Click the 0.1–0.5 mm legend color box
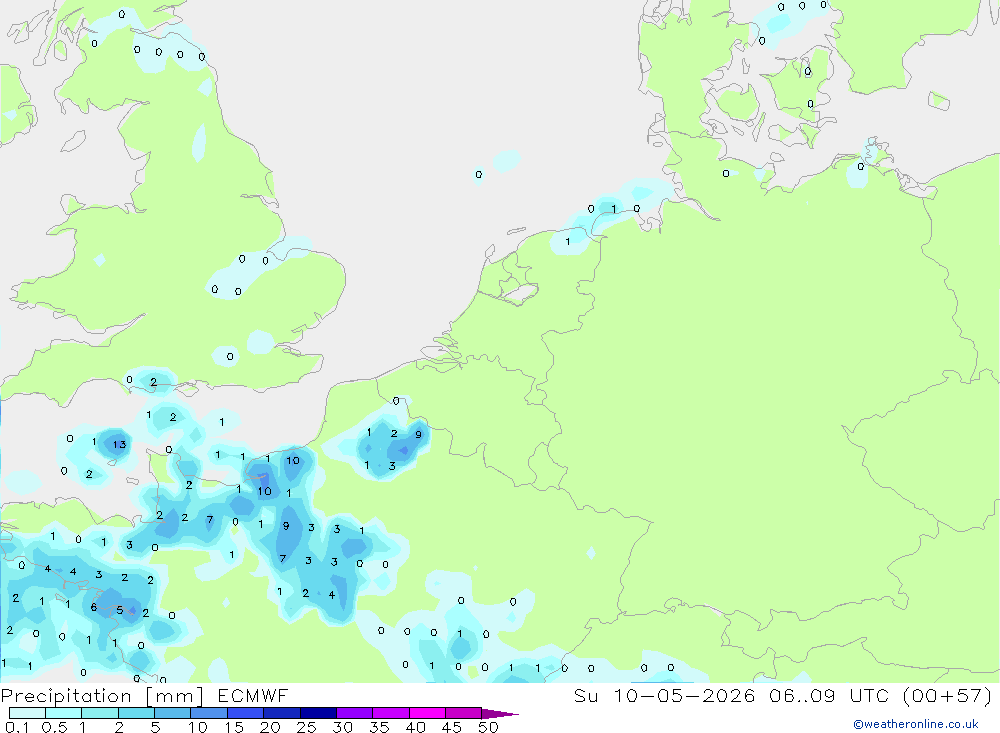 coord(27,713)
